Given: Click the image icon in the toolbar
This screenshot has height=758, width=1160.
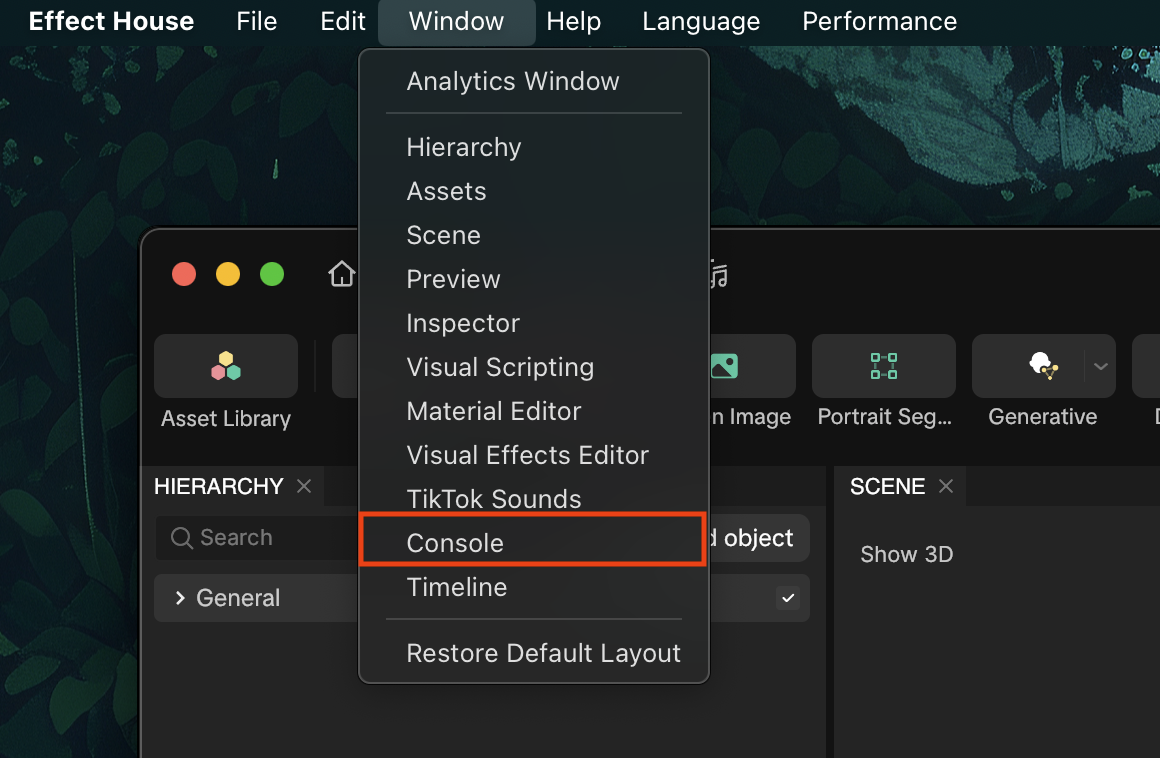Looking at the screenshot, I should (724, 366).
